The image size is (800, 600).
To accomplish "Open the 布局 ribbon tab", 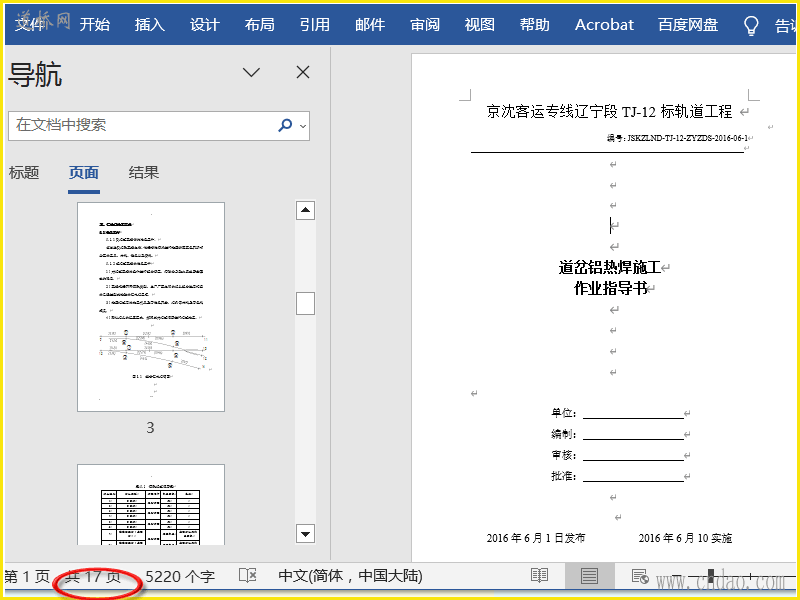I will coord(260,24).
